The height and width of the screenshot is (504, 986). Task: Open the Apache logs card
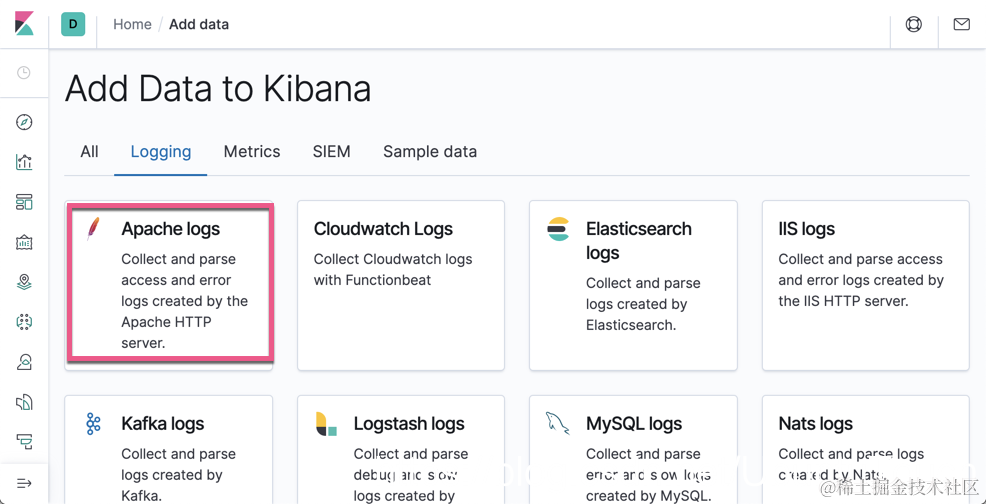[x=170, y=284]
